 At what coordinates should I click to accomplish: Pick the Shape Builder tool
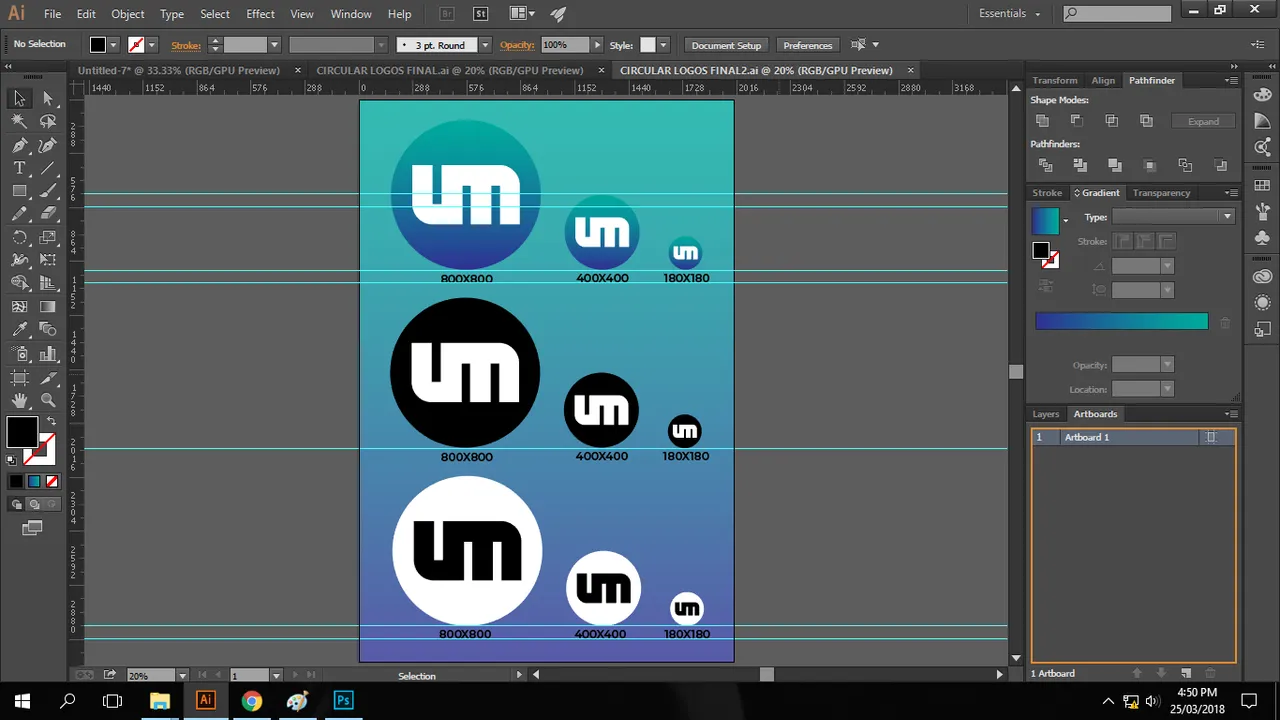[x=19, y=284]
